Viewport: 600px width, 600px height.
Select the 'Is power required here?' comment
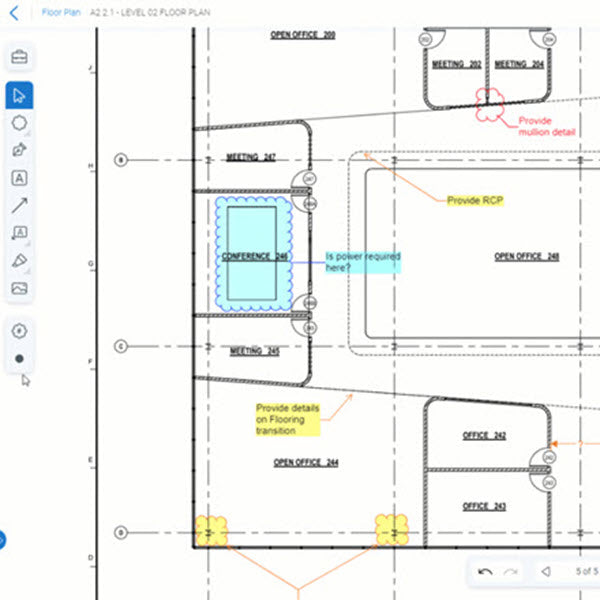(x=362, y=262)
